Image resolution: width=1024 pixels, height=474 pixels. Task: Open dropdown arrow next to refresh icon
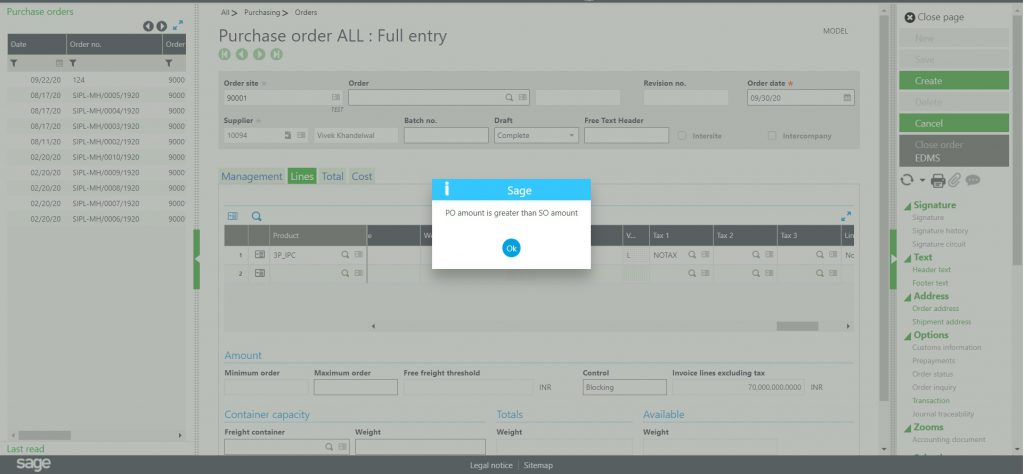pos(922,181)
